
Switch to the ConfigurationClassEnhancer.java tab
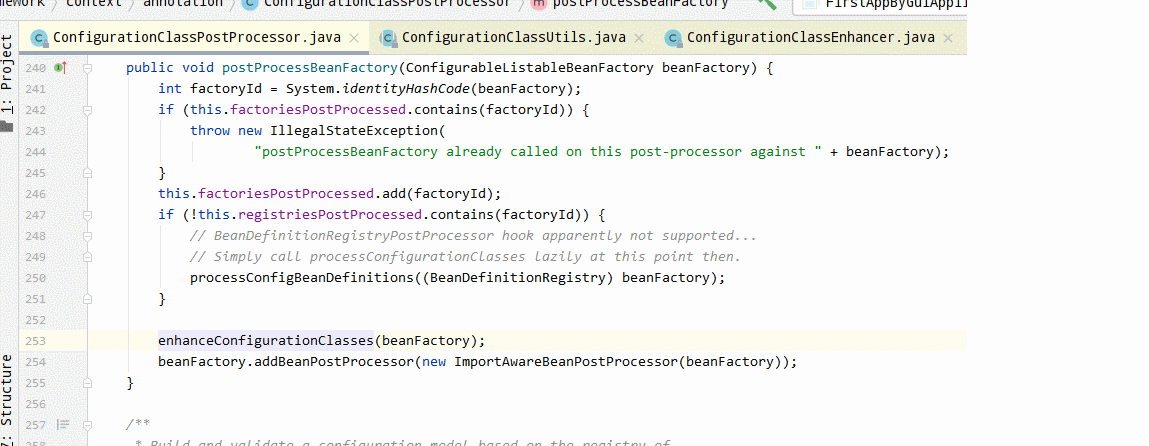(810, 38)
